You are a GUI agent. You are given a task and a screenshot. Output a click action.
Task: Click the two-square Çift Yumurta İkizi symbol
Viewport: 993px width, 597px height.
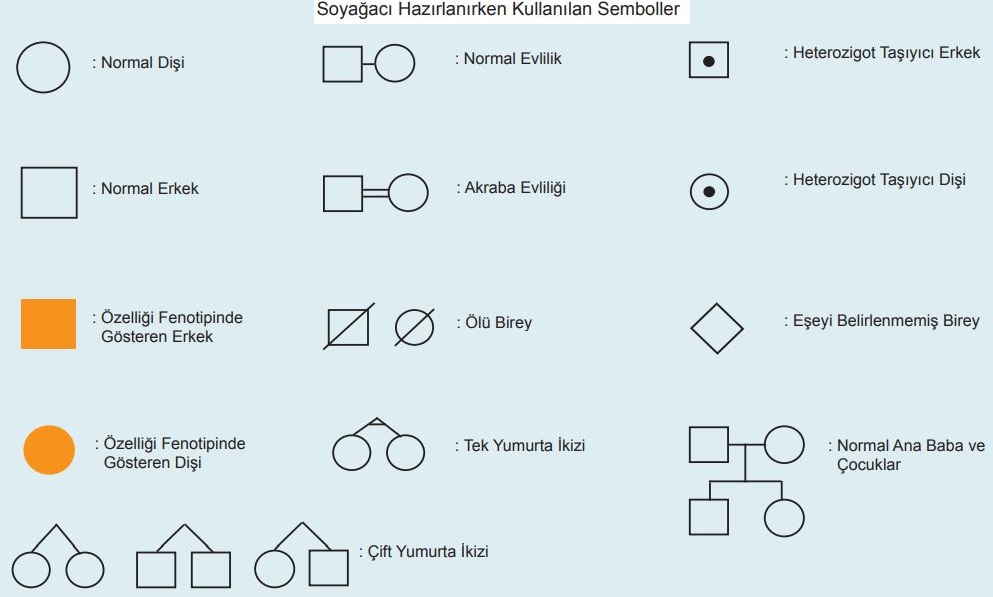(184, 556)
